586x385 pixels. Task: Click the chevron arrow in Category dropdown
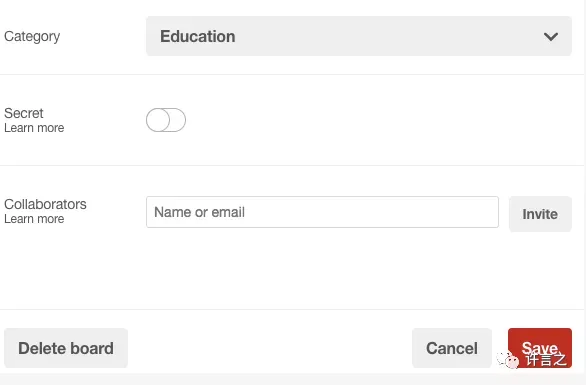tap(550, 37)
